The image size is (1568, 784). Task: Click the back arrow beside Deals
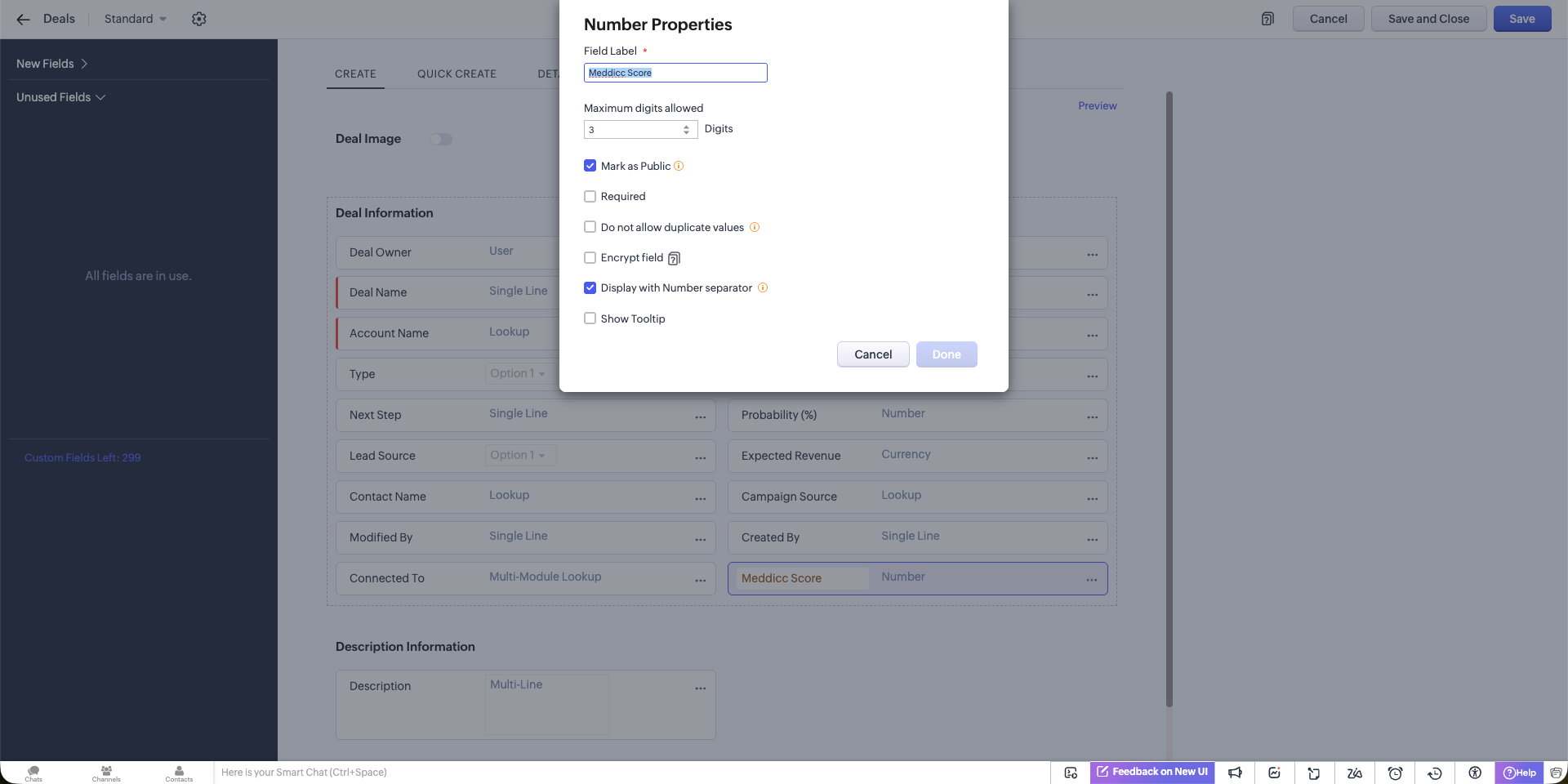point(23,19)
